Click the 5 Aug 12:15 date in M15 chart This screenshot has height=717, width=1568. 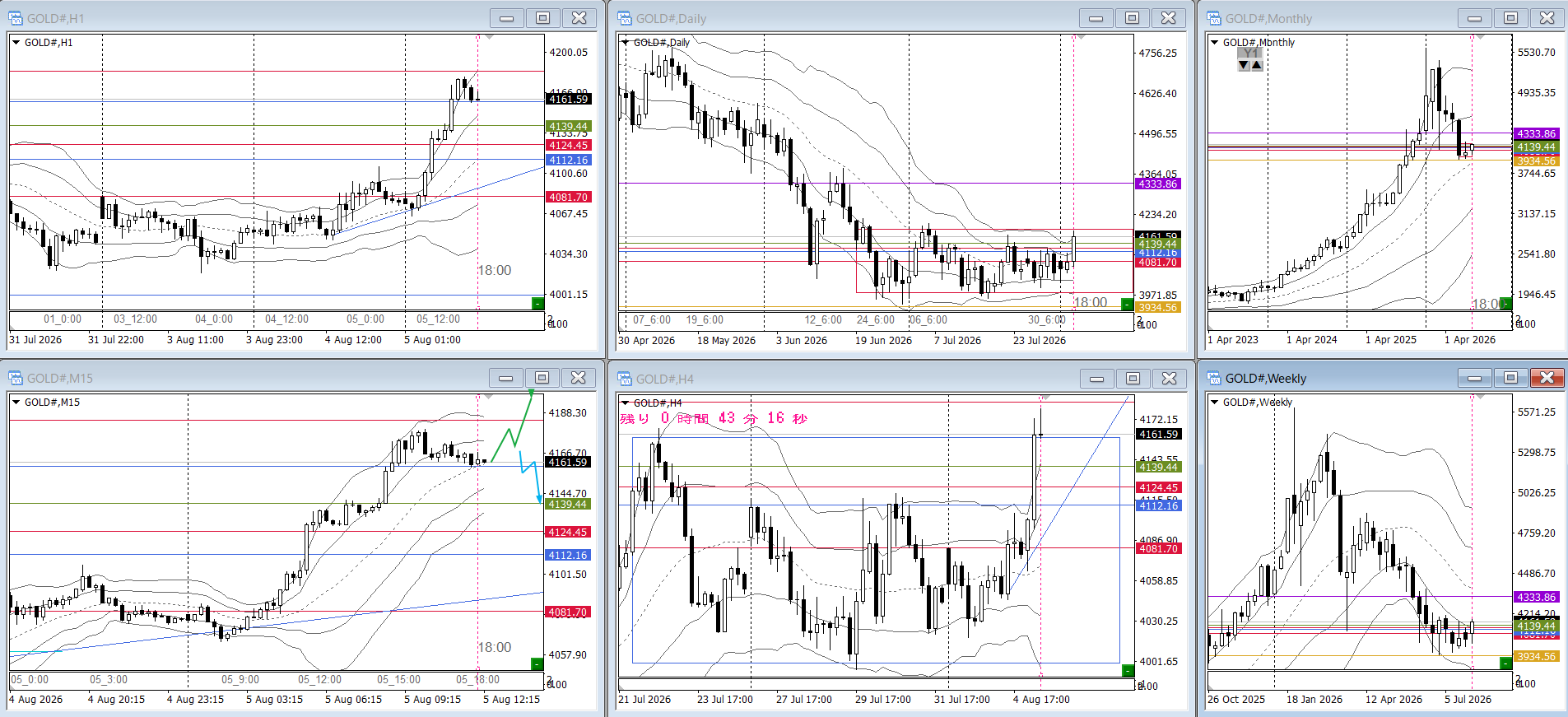[511, 700]
